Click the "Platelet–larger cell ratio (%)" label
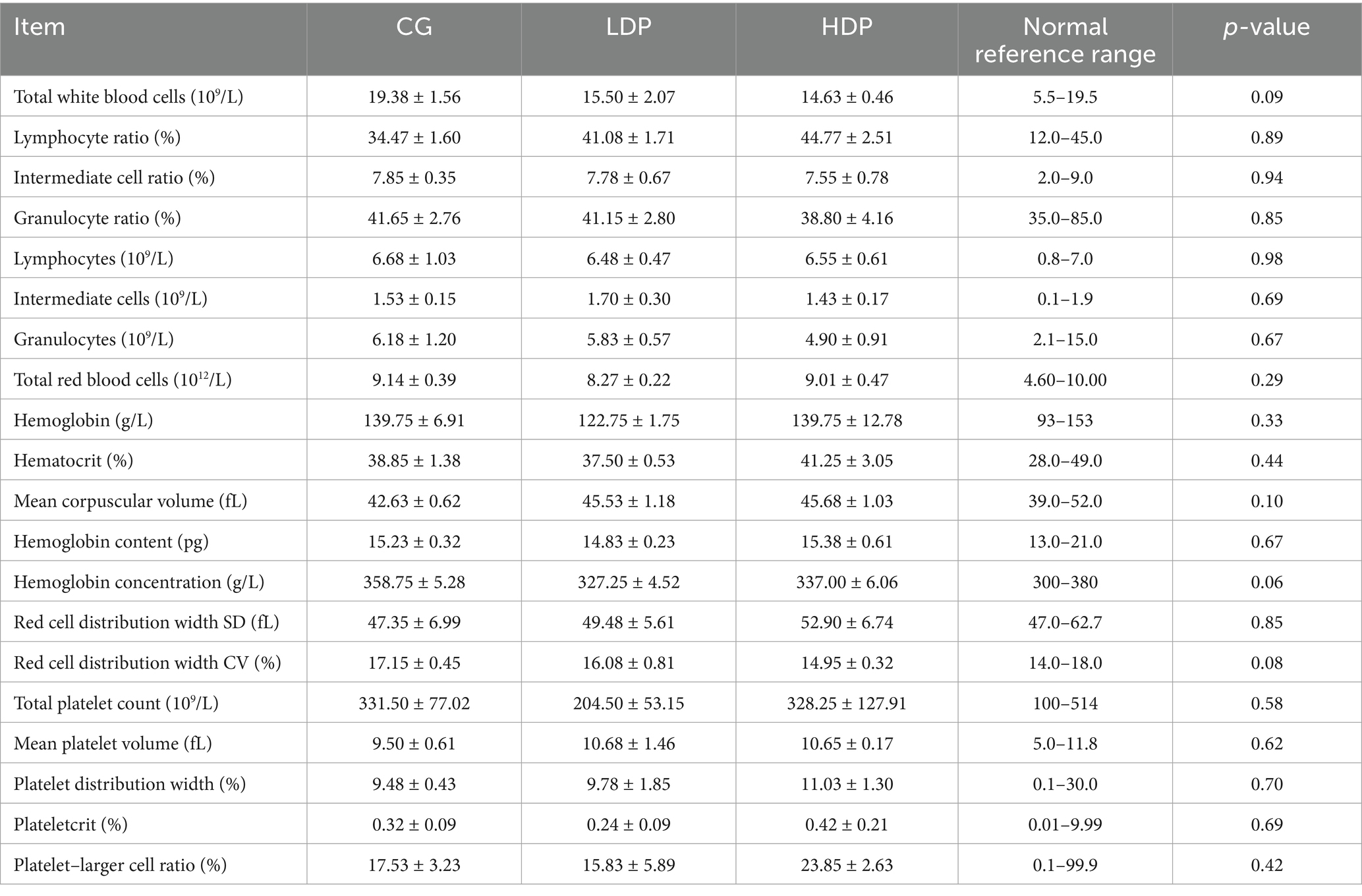This screenshot has width=1362, height=896. pyautogui.click(x=120, y=865)
